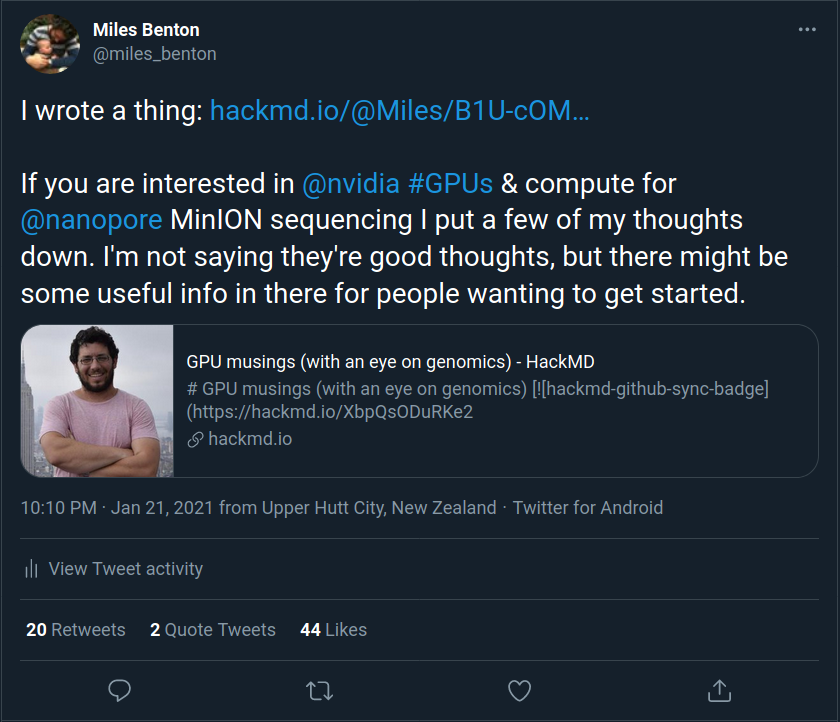Viewport: 840px width, 722px height.
Task: Open the three-dot more options menu
Action: click(x=807, y=29)
